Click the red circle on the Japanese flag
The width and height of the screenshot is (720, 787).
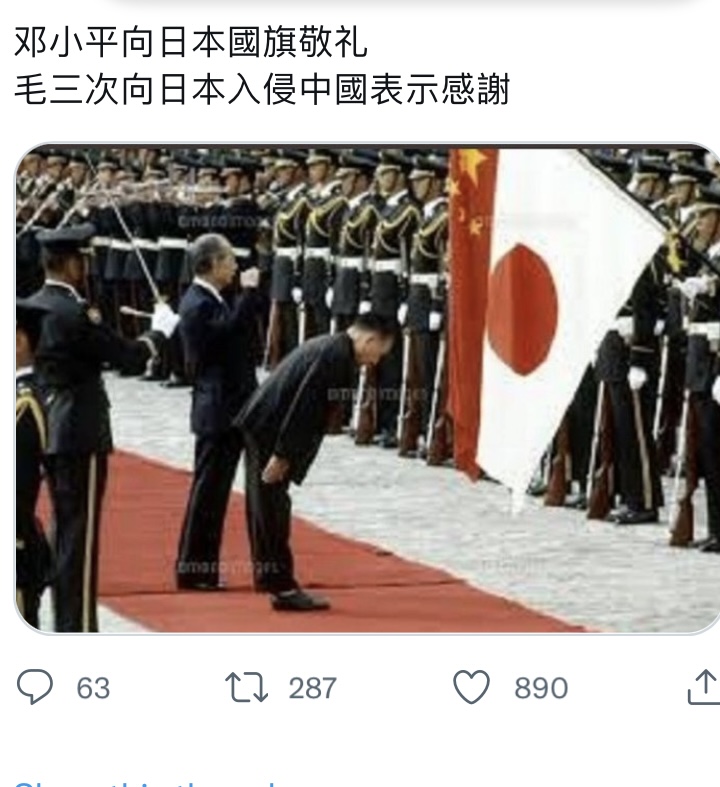tap(522, 310)
